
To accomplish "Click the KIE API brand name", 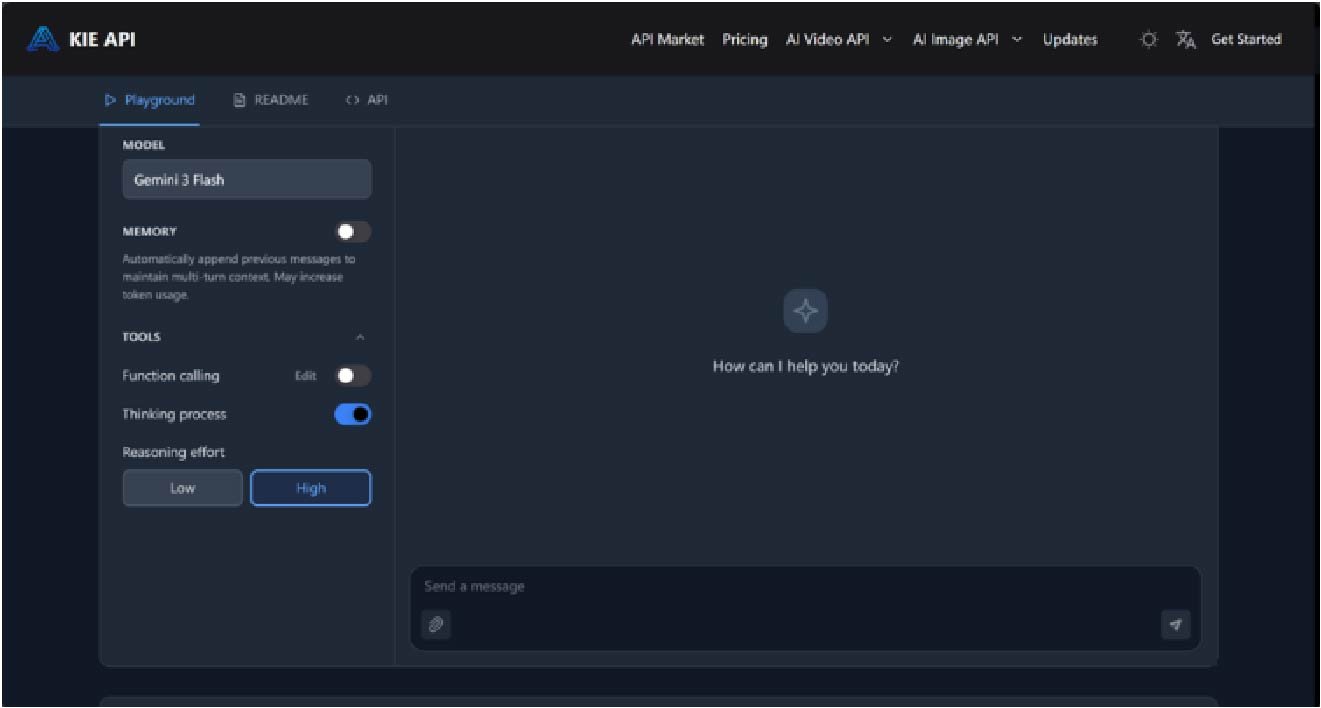I will [103, 40].
